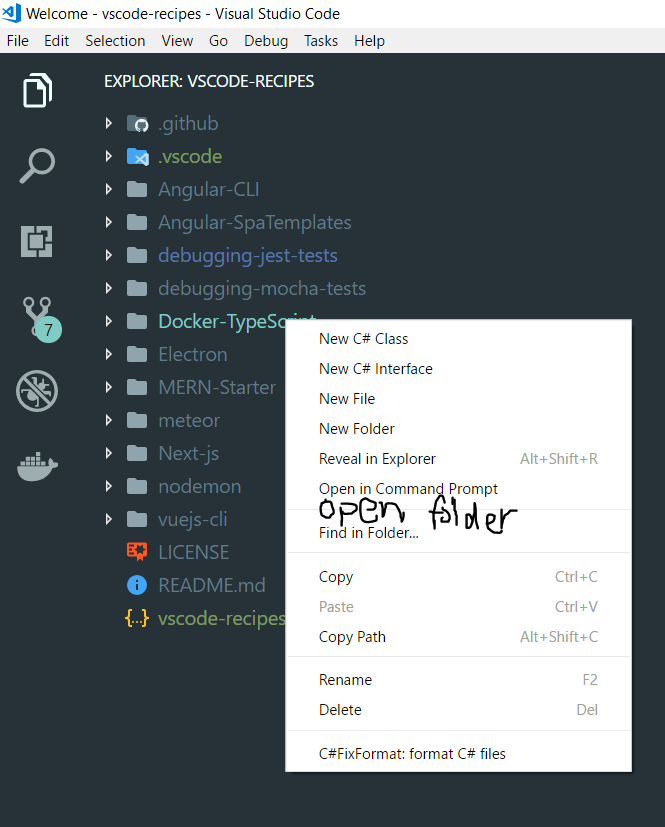
Task: Open the Debug menu
Action: click(x=266, y=41)
